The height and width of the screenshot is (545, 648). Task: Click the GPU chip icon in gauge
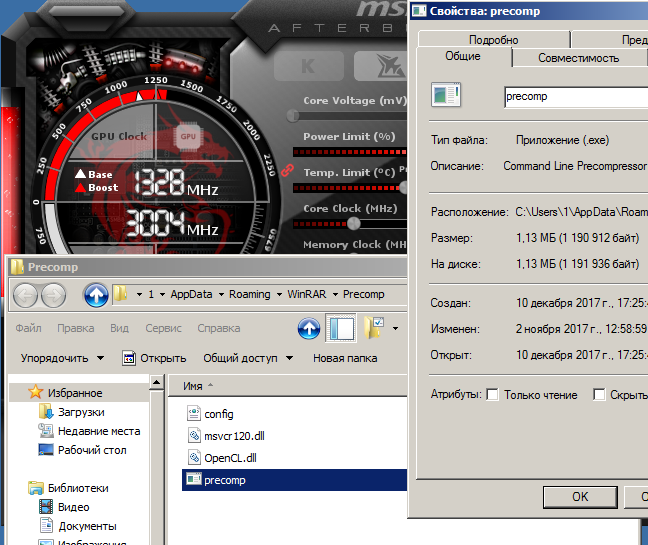pyautogui.click(x=186, y=136)
